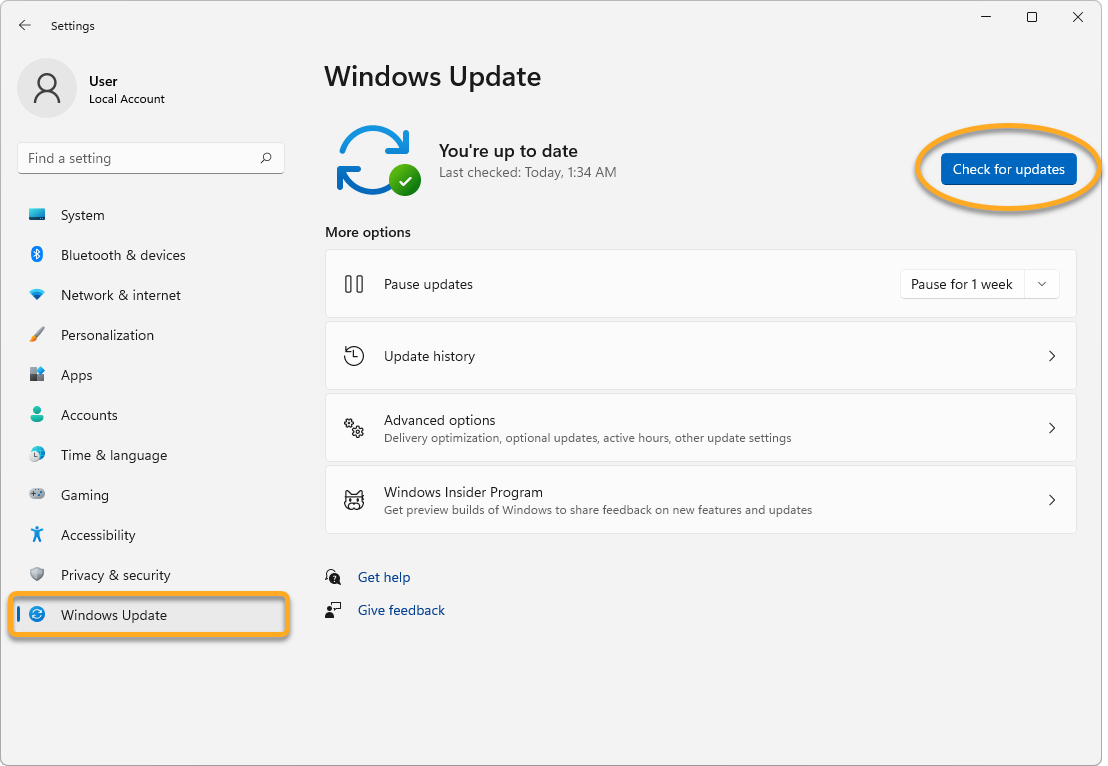Expand Update history with its chevron
The image size is (1108, 766).
click(1051, 356)
